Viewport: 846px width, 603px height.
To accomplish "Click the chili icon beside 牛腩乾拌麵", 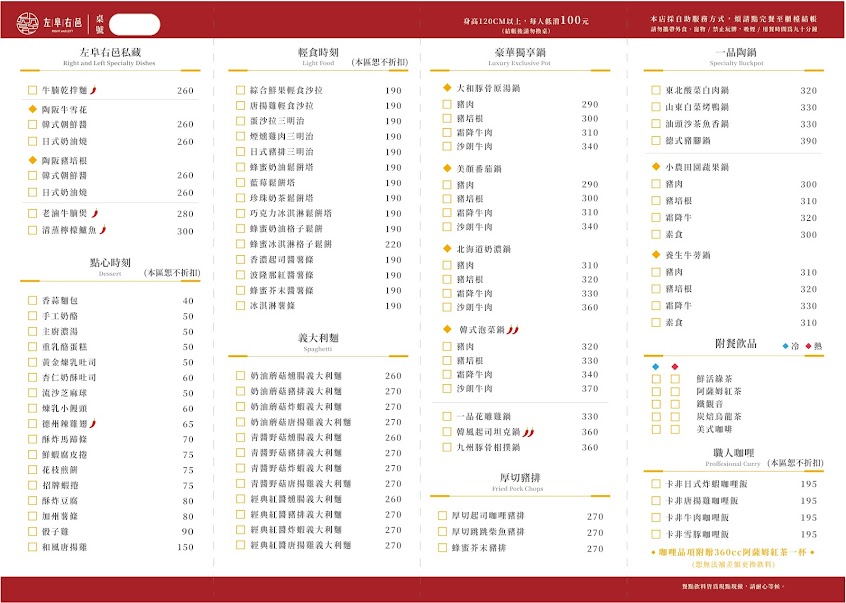I will pyautogui.click(x=93, y=90).
